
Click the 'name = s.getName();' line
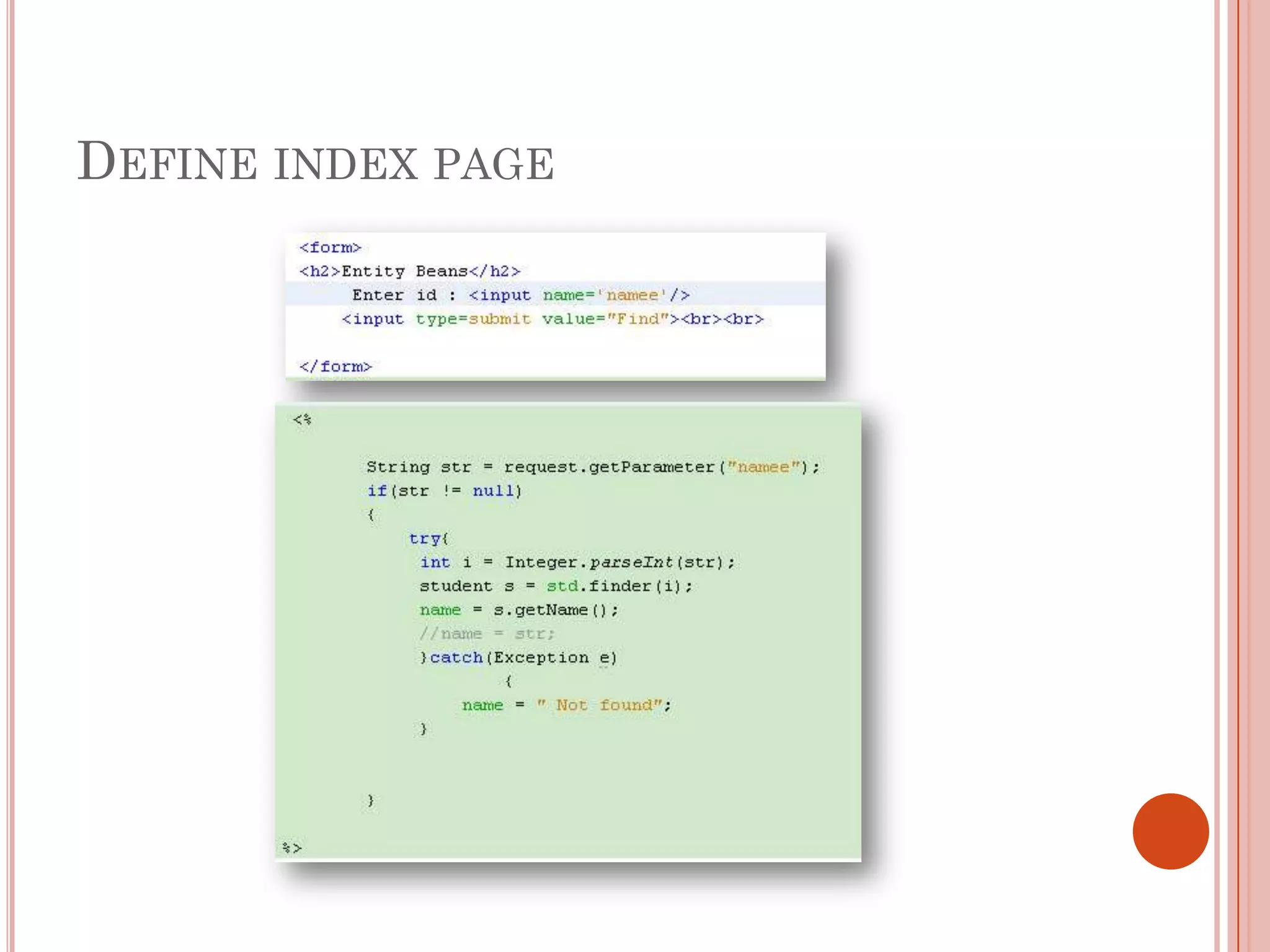(x=519, y=610)
